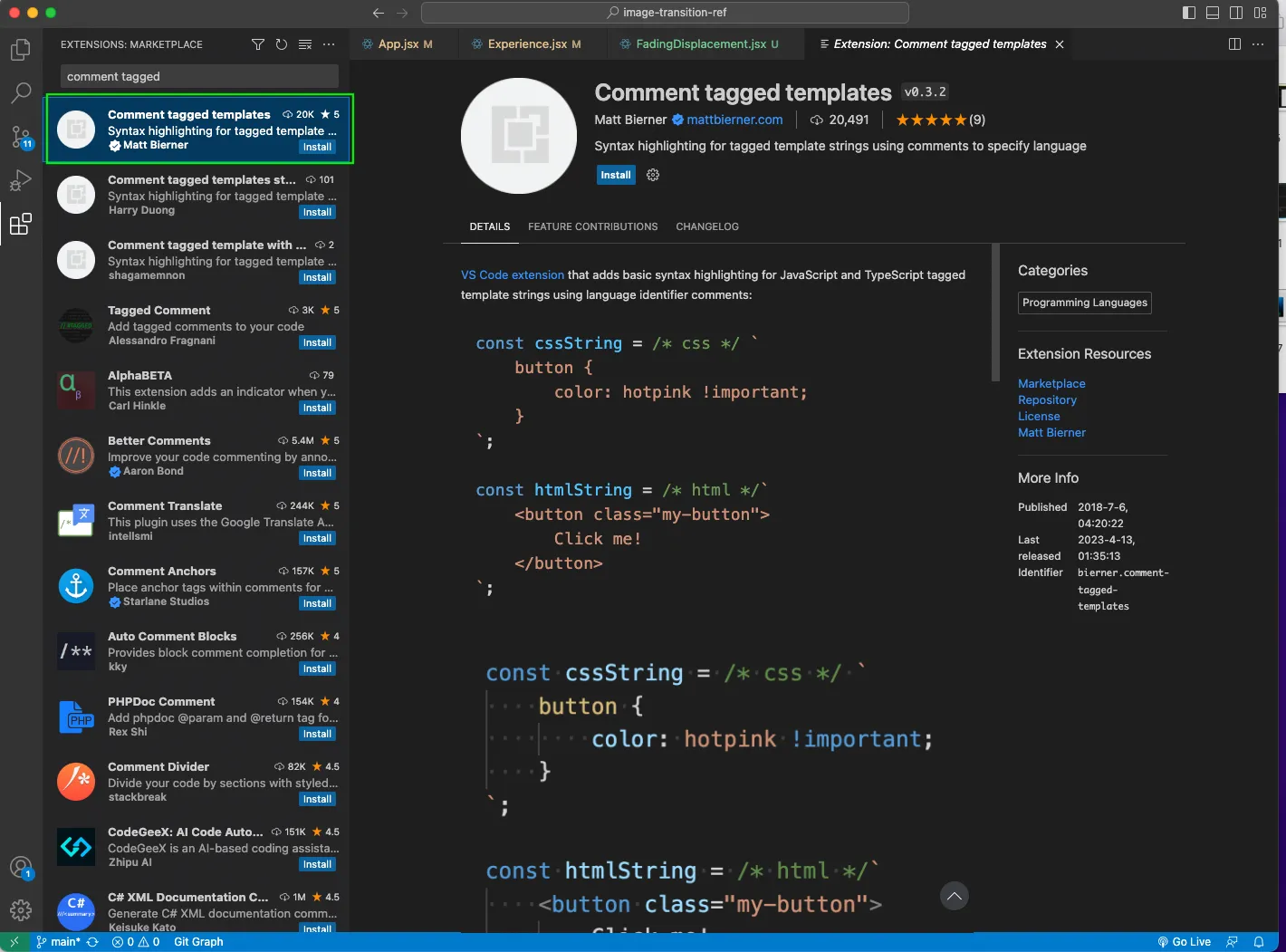Screen dimensions: 1286x952
Task: Select PHPDoc Comment extension entry
Action: tap(198, 717)
